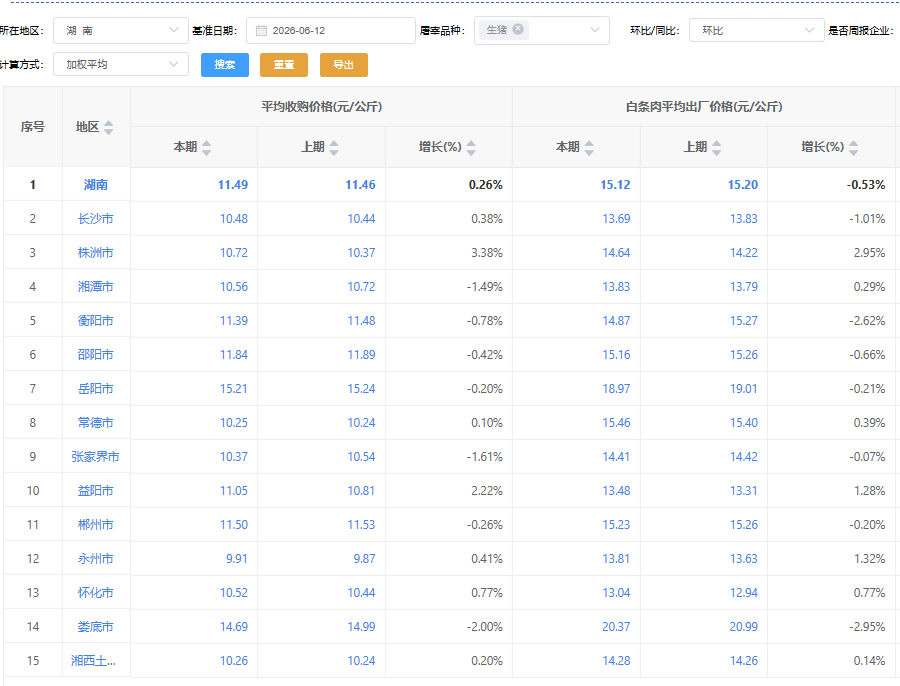Open the 所在地区 dropdown showing 湖南

point(121,30)
